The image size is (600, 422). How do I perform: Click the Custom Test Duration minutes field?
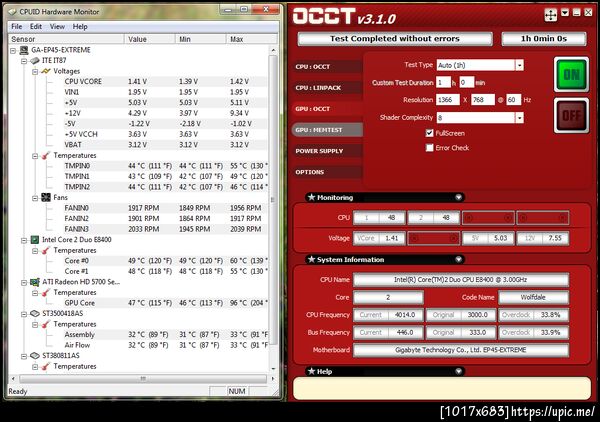click(x=466, y=83)
